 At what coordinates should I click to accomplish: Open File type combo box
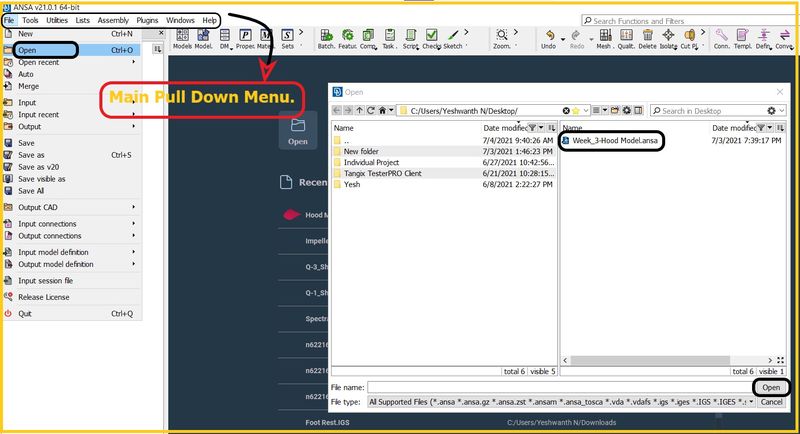click(x=561, y=402)
